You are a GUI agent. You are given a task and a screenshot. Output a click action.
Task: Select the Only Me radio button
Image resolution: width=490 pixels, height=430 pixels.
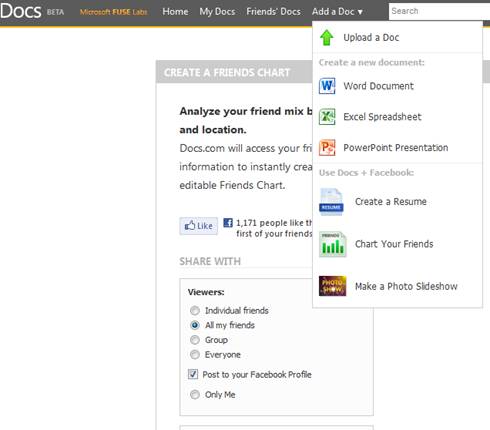[x=195, y=395]
